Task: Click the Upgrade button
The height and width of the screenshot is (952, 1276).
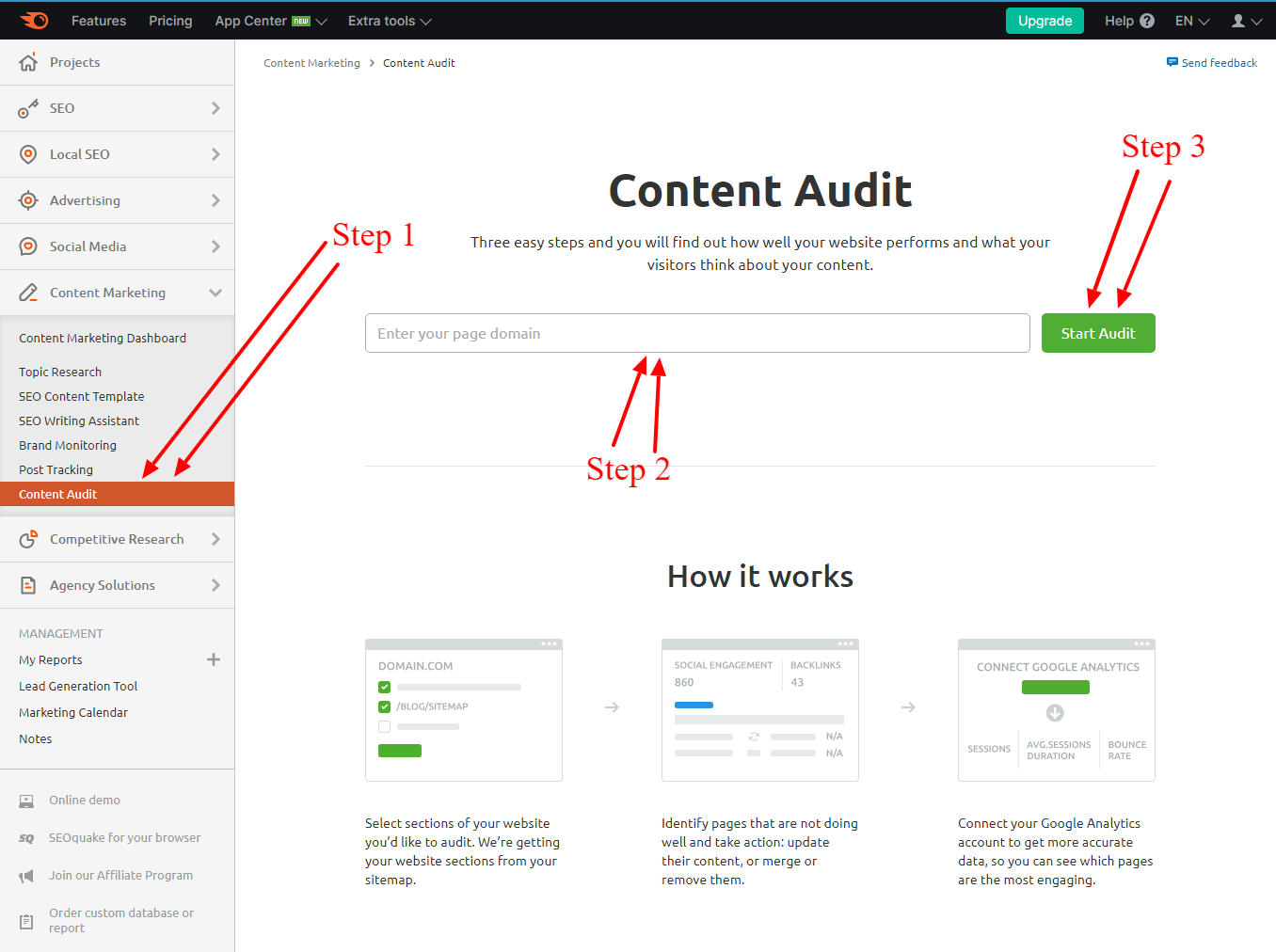Action: click(1045, 21)
